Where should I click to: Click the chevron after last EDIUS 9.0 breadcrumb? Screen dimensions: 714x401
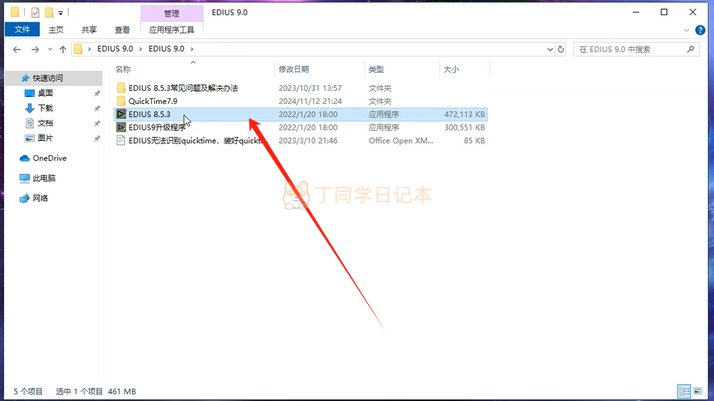[192, 49]
